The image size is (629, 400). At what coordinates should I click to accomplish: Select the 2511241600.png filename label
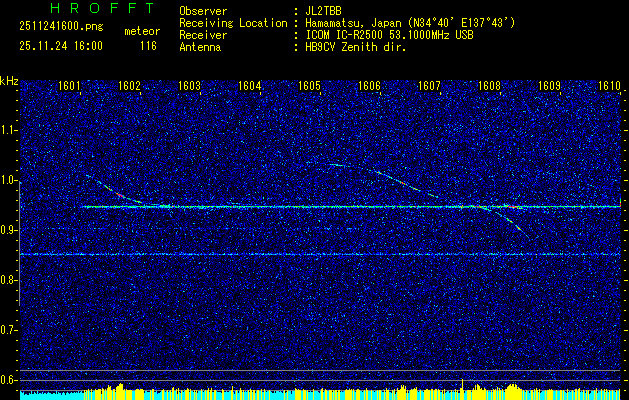coord(59,30)
